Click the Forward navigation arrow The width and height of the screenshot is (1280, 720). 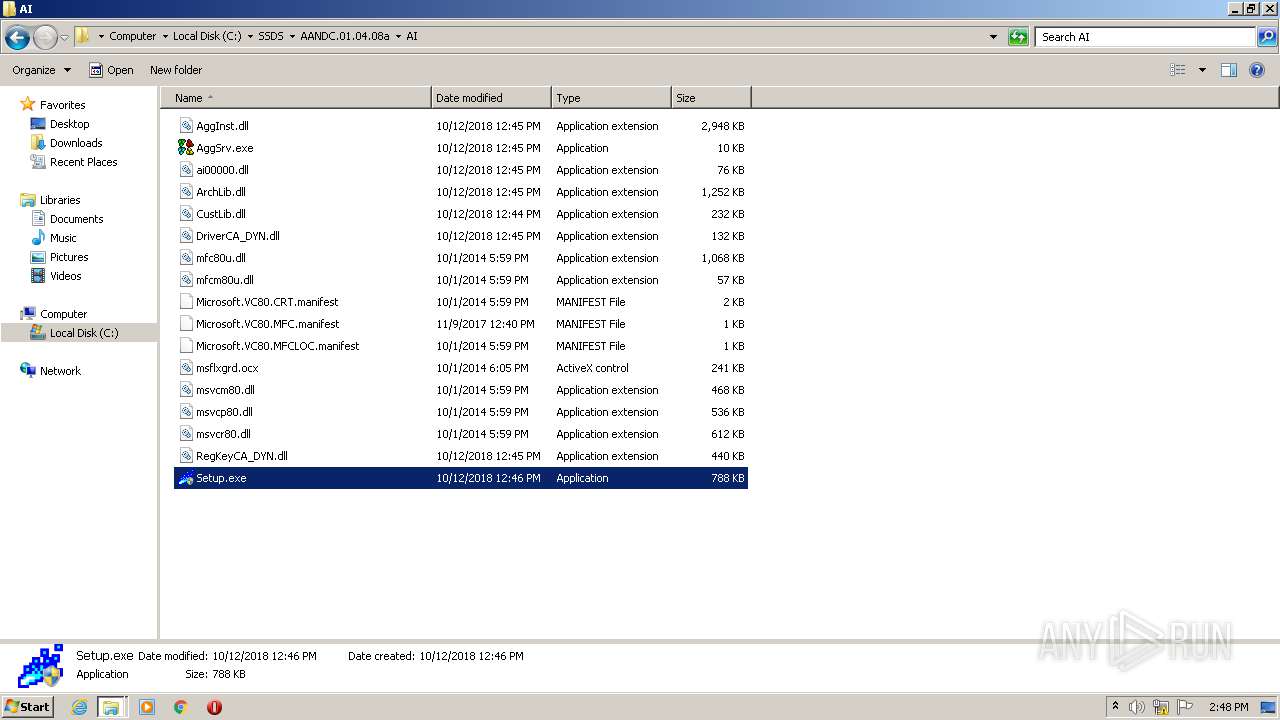coord(45,37)
